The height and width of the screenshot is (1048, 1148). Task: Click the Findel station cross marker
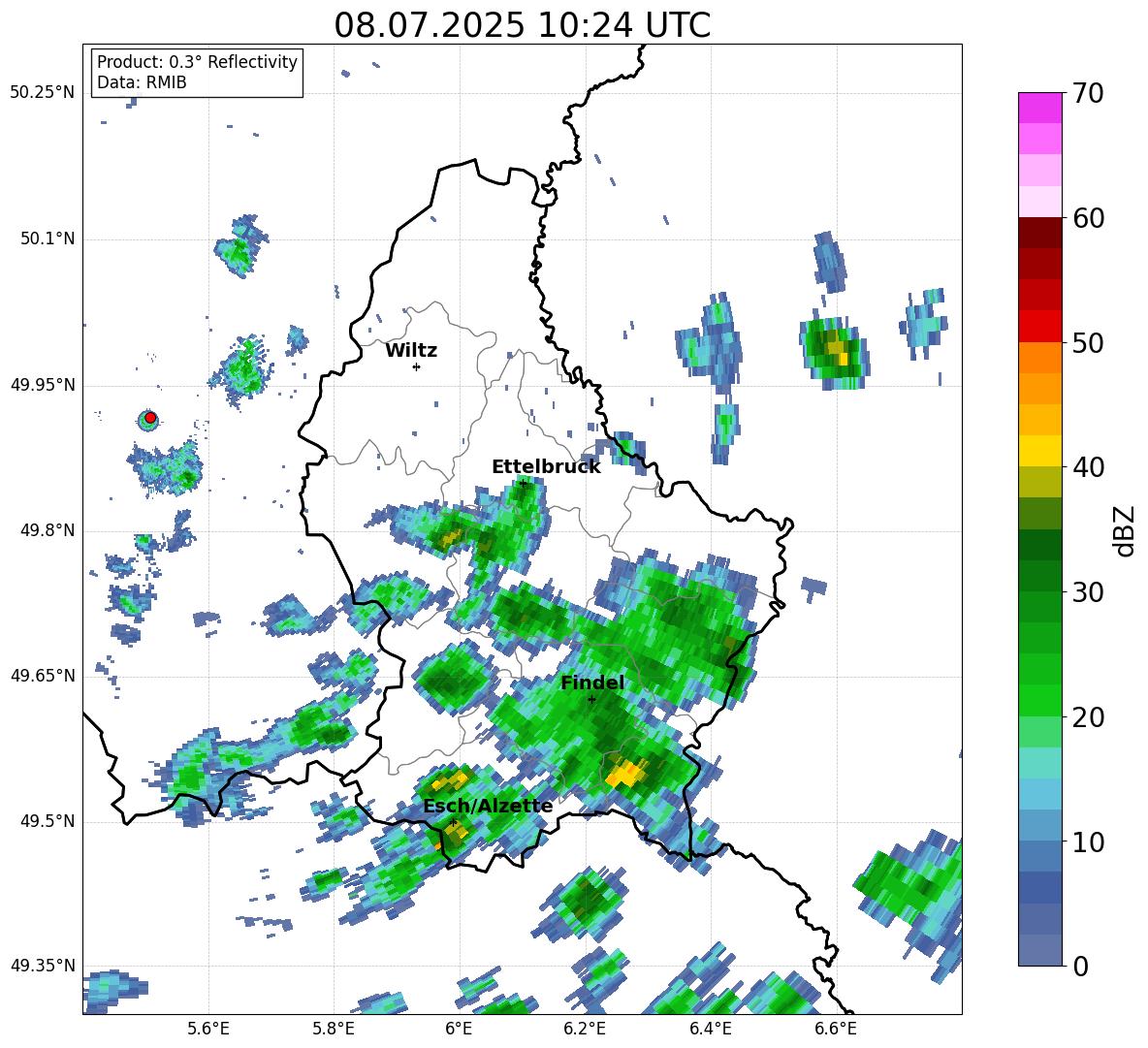pos(591,699)
